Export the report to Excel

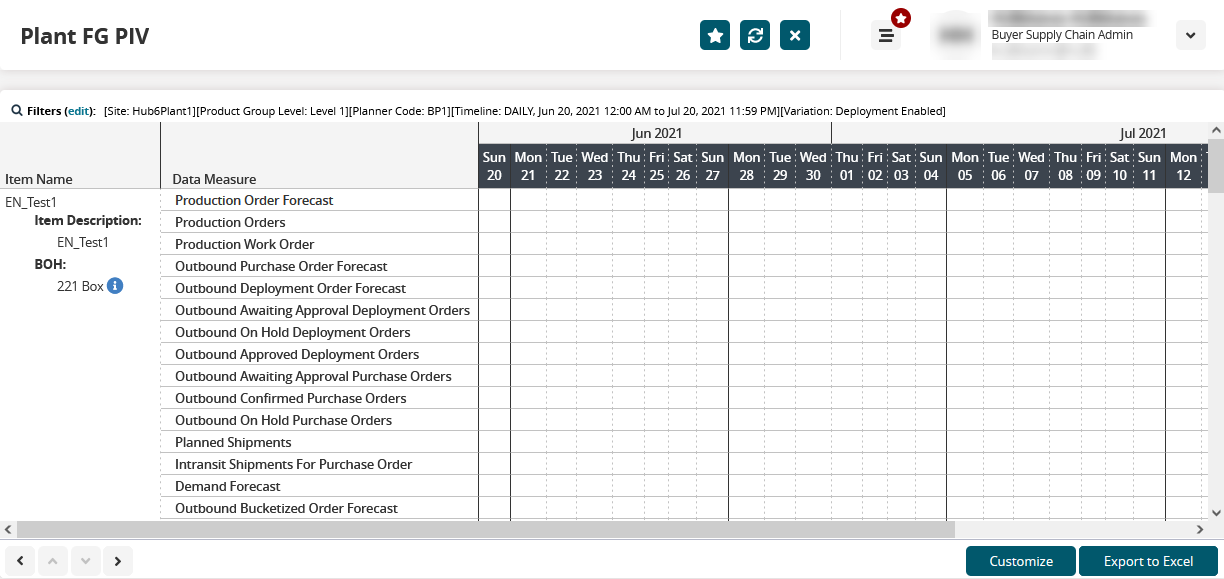pyautogui.click(x=1148, y=561)
